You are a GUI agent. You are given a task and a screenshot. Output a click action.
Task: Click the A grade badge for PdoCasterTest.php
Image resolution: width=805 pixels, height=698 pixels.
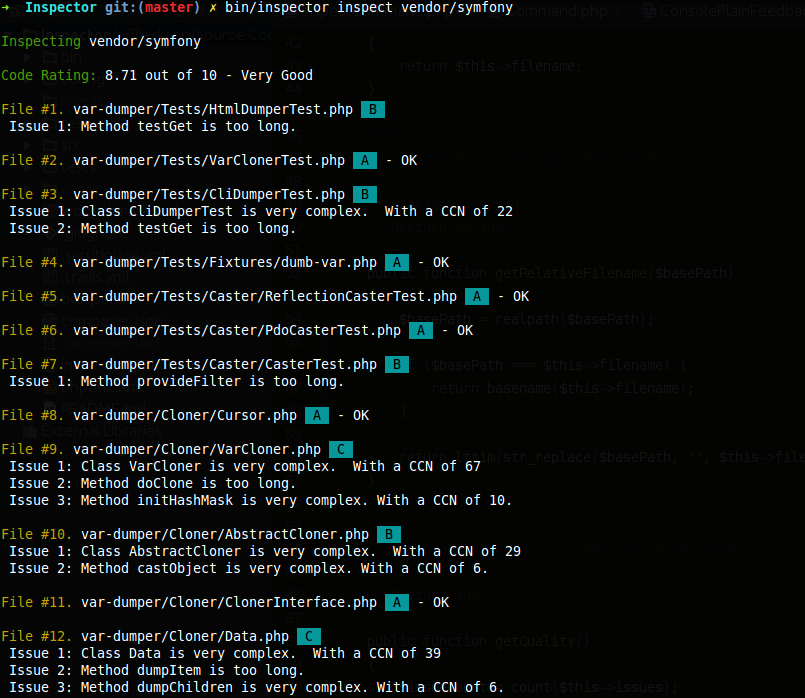[421, 330]
